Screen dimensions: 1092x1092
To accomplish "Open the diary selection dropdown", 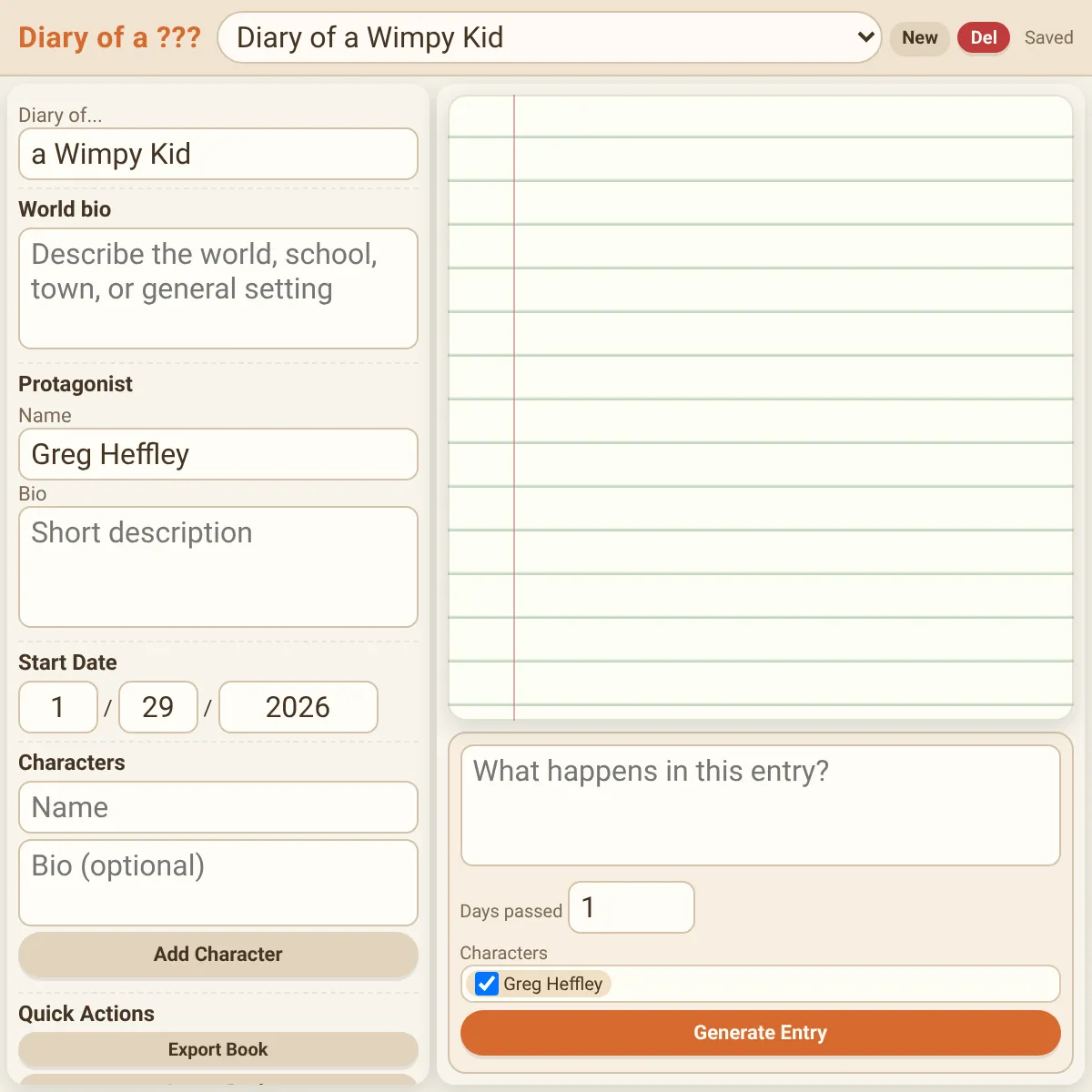I will tap(550, 37).
